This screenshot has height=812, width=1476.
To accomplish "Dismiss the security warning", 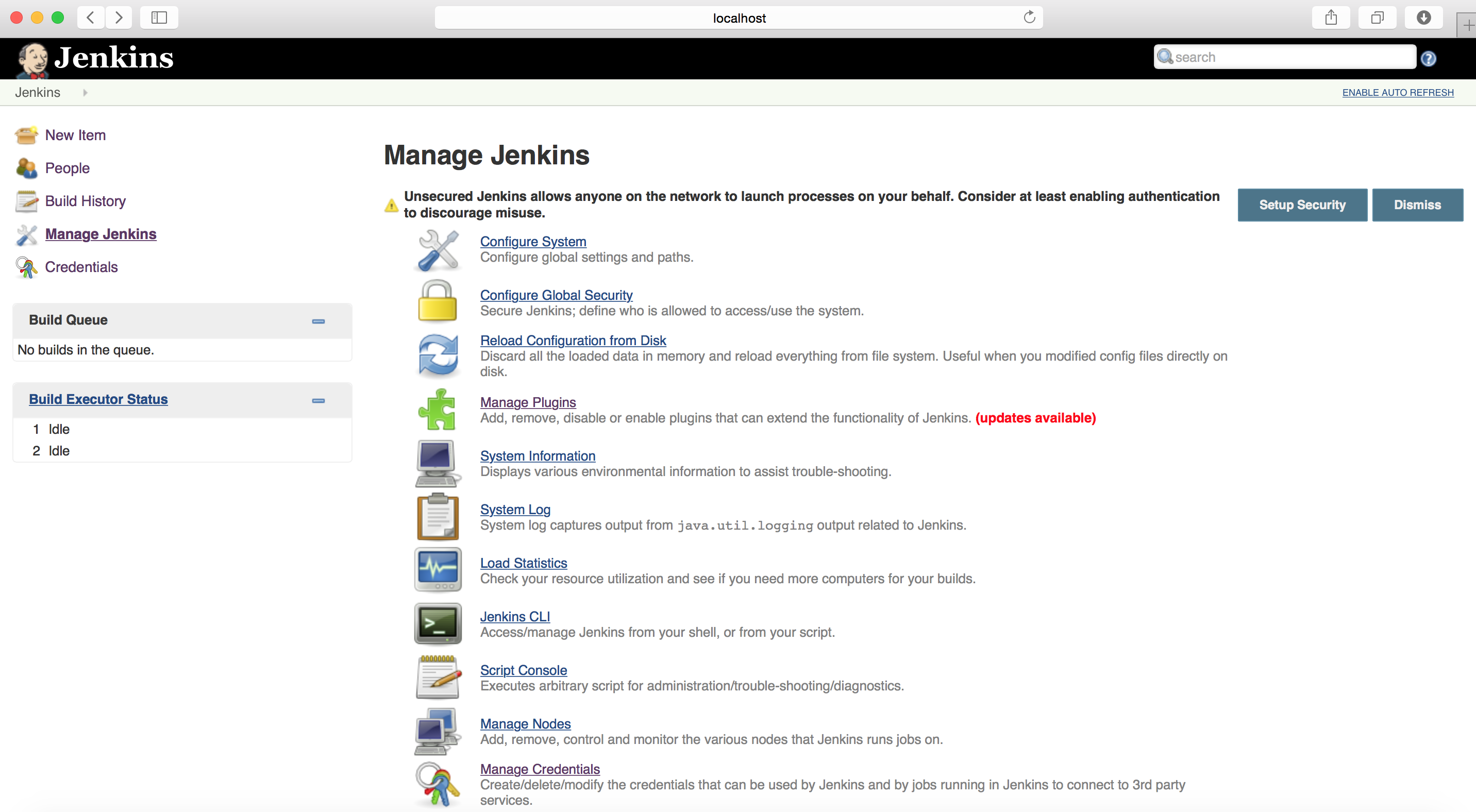I will [1417, 205].
